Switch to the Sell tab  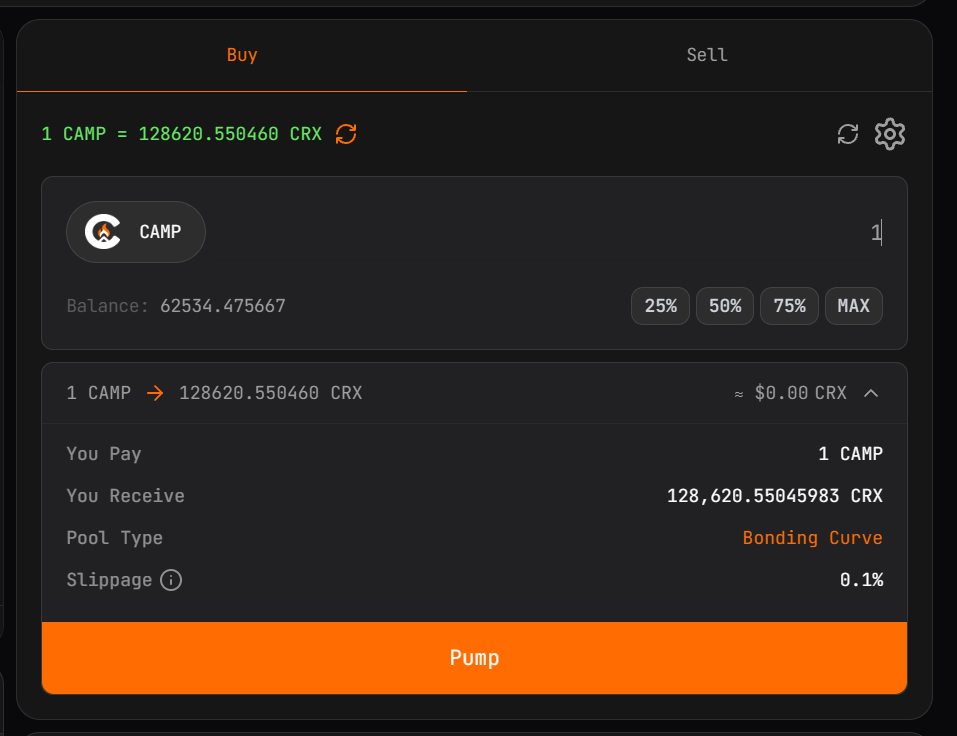click(707, 55)
